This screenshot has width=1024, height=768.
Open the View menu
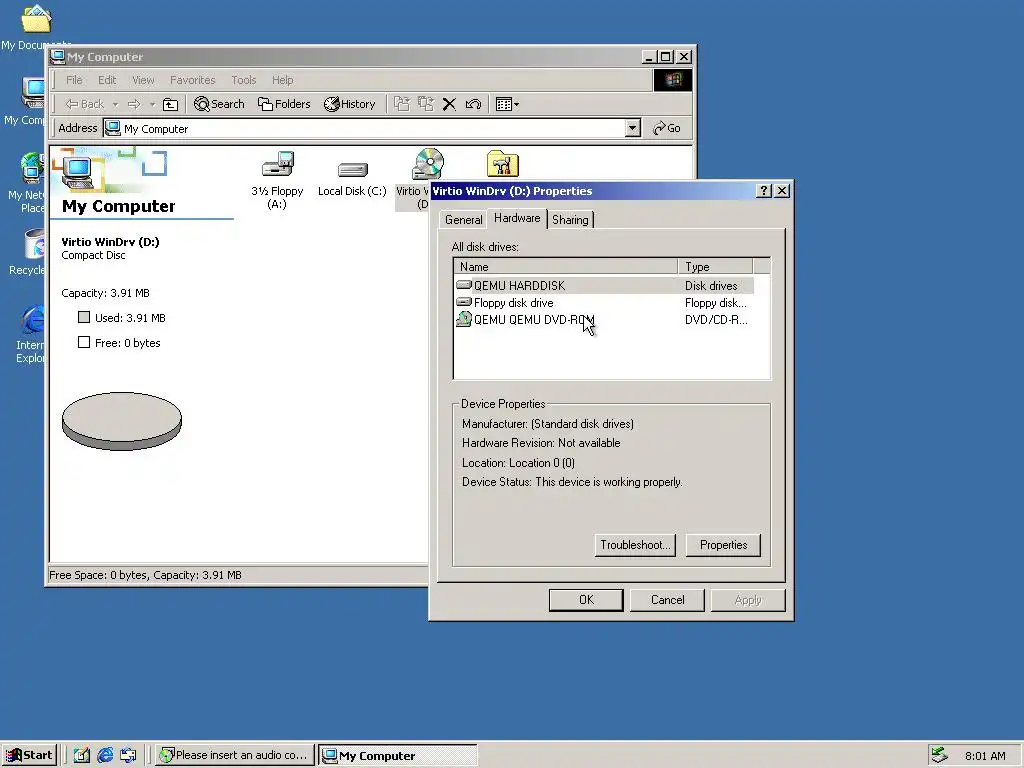143,80
